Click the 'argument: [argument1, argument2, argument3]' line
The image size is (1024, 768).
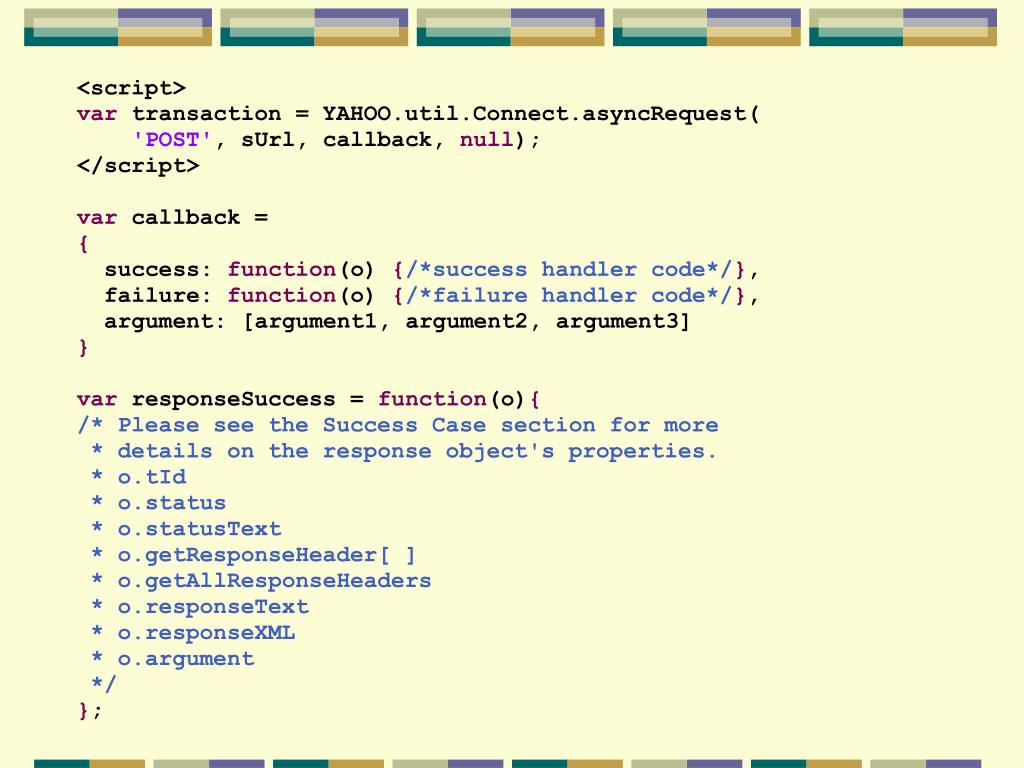pyautogui.click(x=397, y=321)
